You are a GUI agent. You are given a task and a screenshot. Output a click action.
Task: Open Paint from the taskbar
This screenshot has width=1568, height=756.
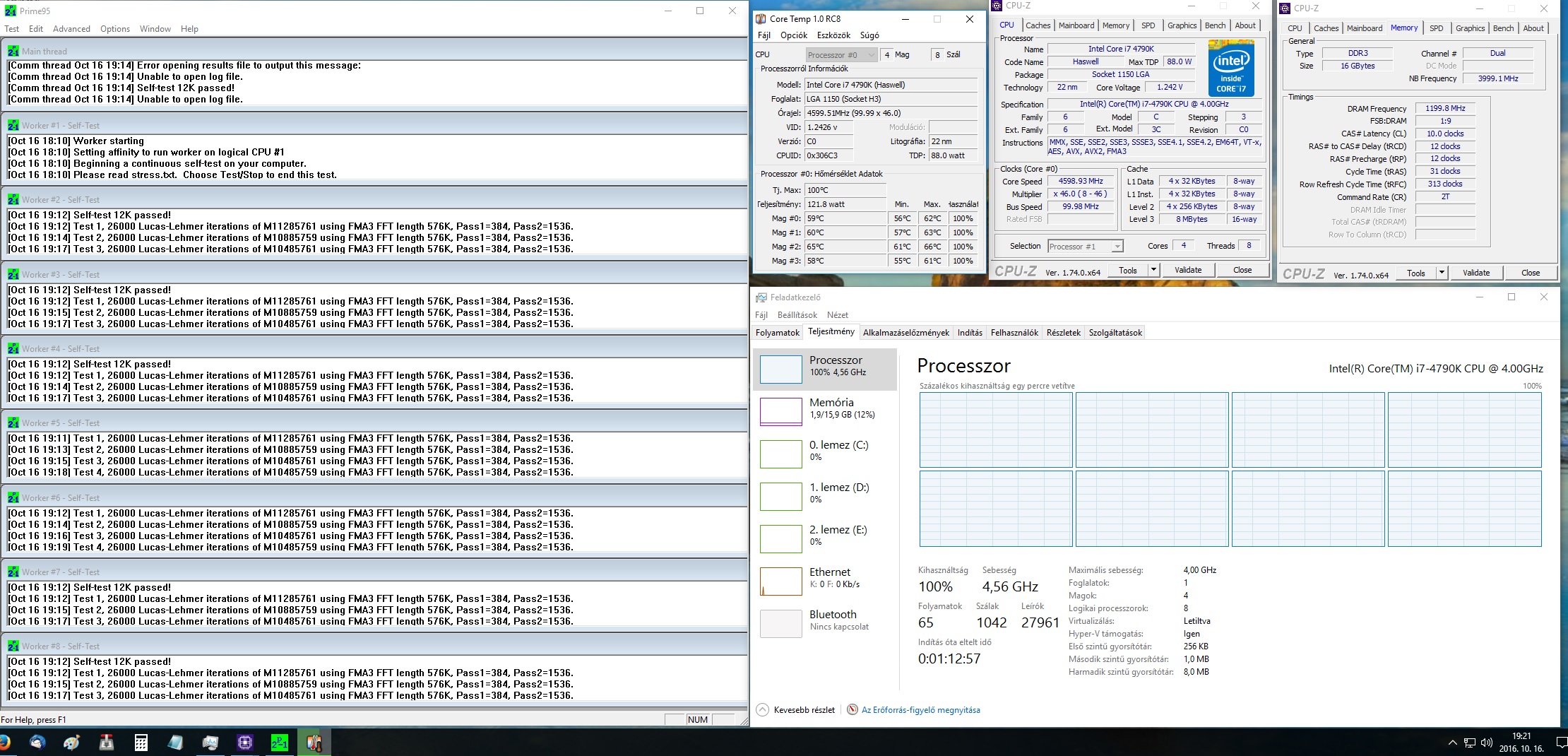pyautogui.click(x=72, y=742)
